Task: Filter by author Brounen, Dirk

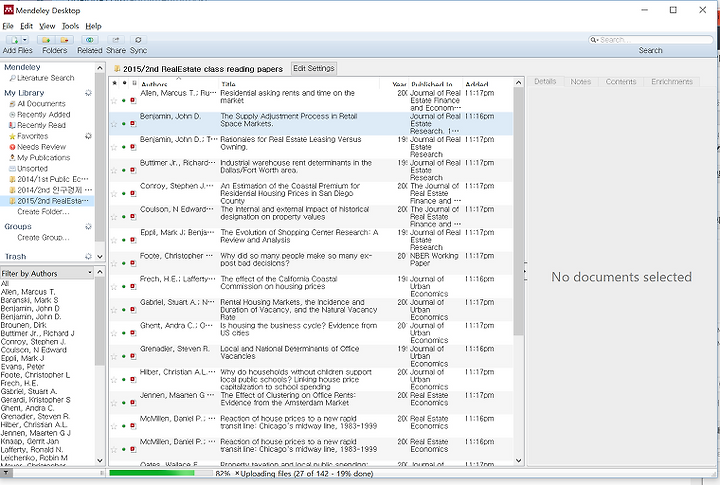Action: point(23,325)
